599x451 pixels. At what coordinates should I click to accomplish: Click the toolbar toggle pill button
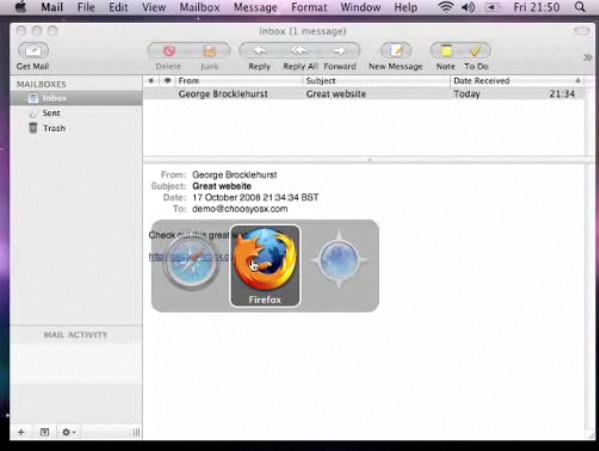coord(582,31)
